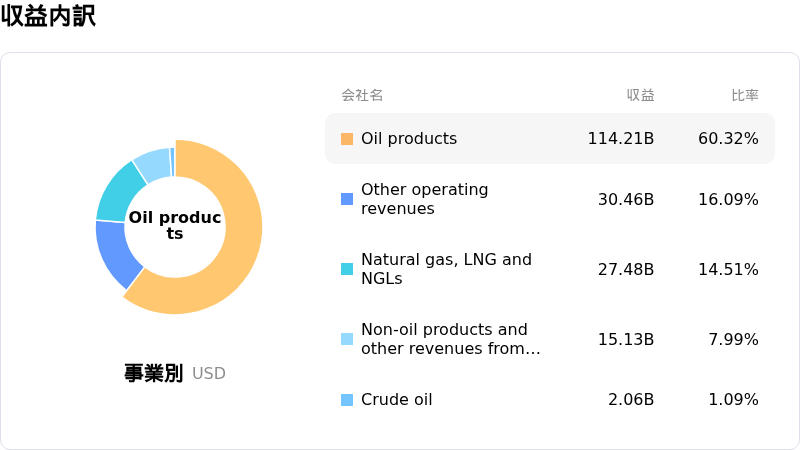Sort by the 収益 column header
This screenshot has height=450, width=800.
[x=640, y=96]
